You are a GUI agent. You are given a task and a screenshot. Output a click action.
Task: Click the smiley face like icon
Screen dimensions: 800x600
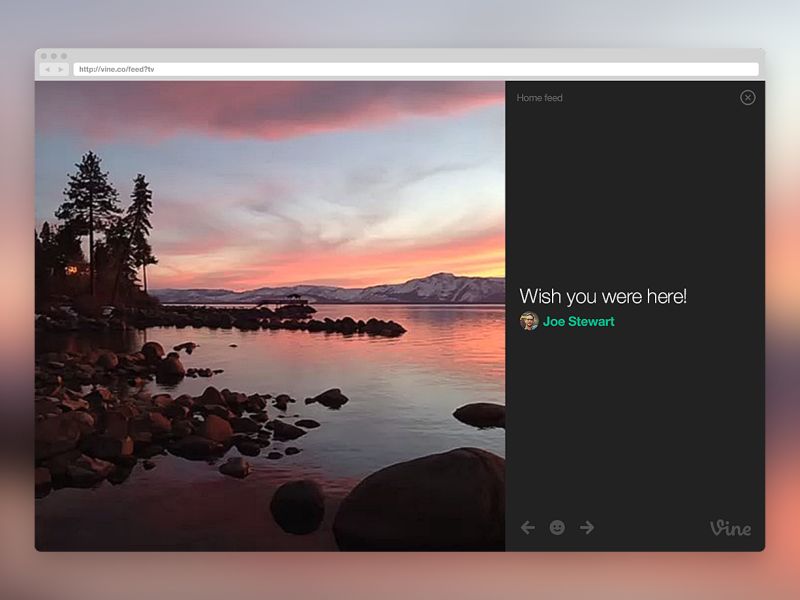[x=557, y=527]
